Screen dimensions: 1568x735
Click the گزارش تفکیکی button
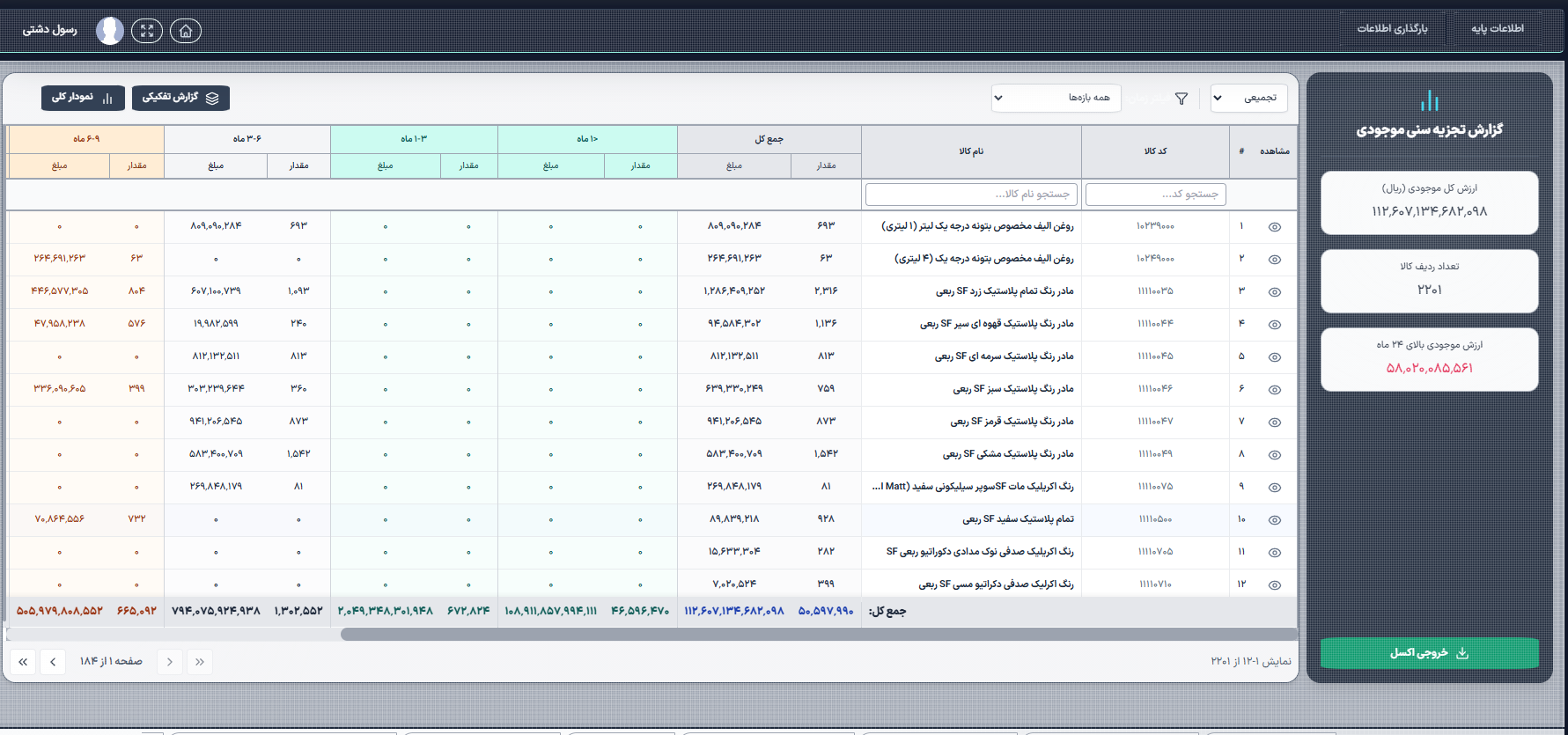(180, 98)
